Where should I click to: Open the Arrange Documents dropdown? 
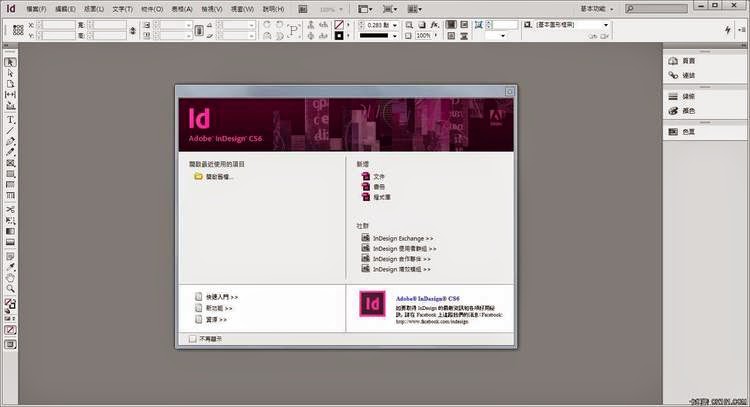(415, 9)
